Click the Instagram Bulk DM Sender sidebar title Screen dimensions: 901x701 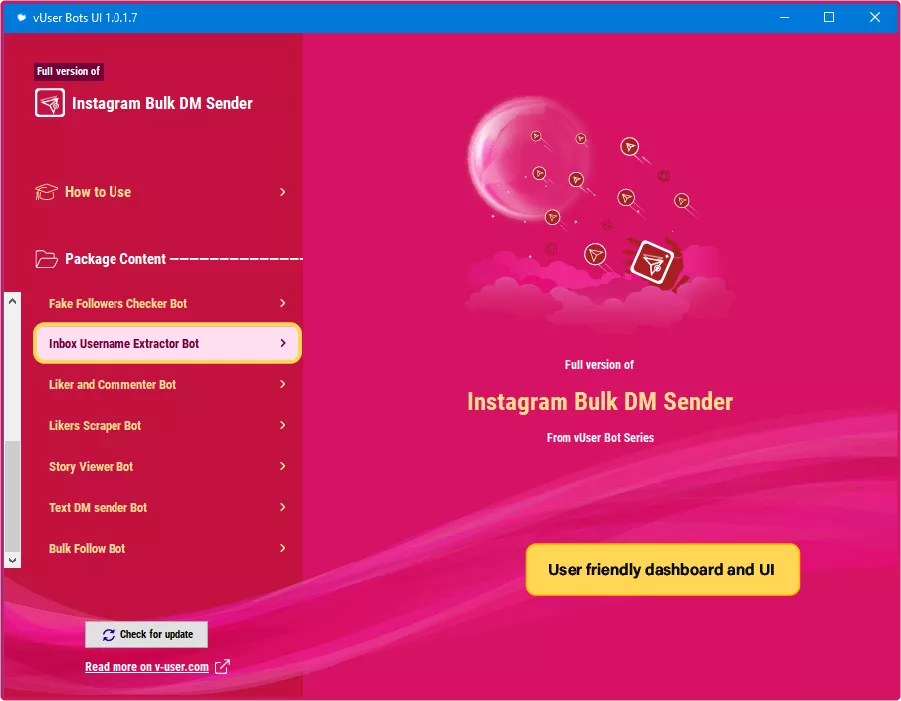[x=162, y=103]
